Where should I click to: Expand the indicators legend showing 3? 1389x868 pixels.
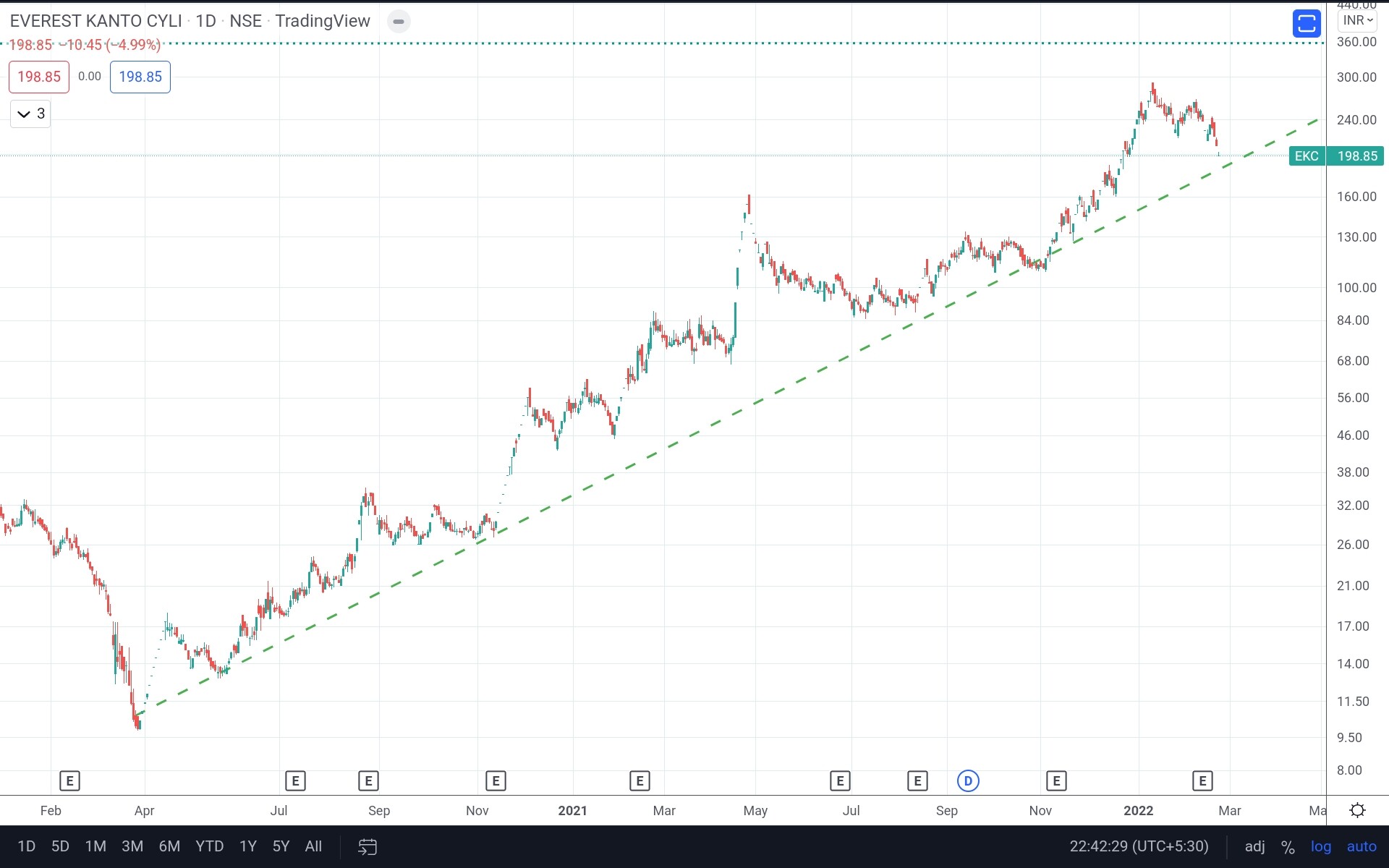30,114
